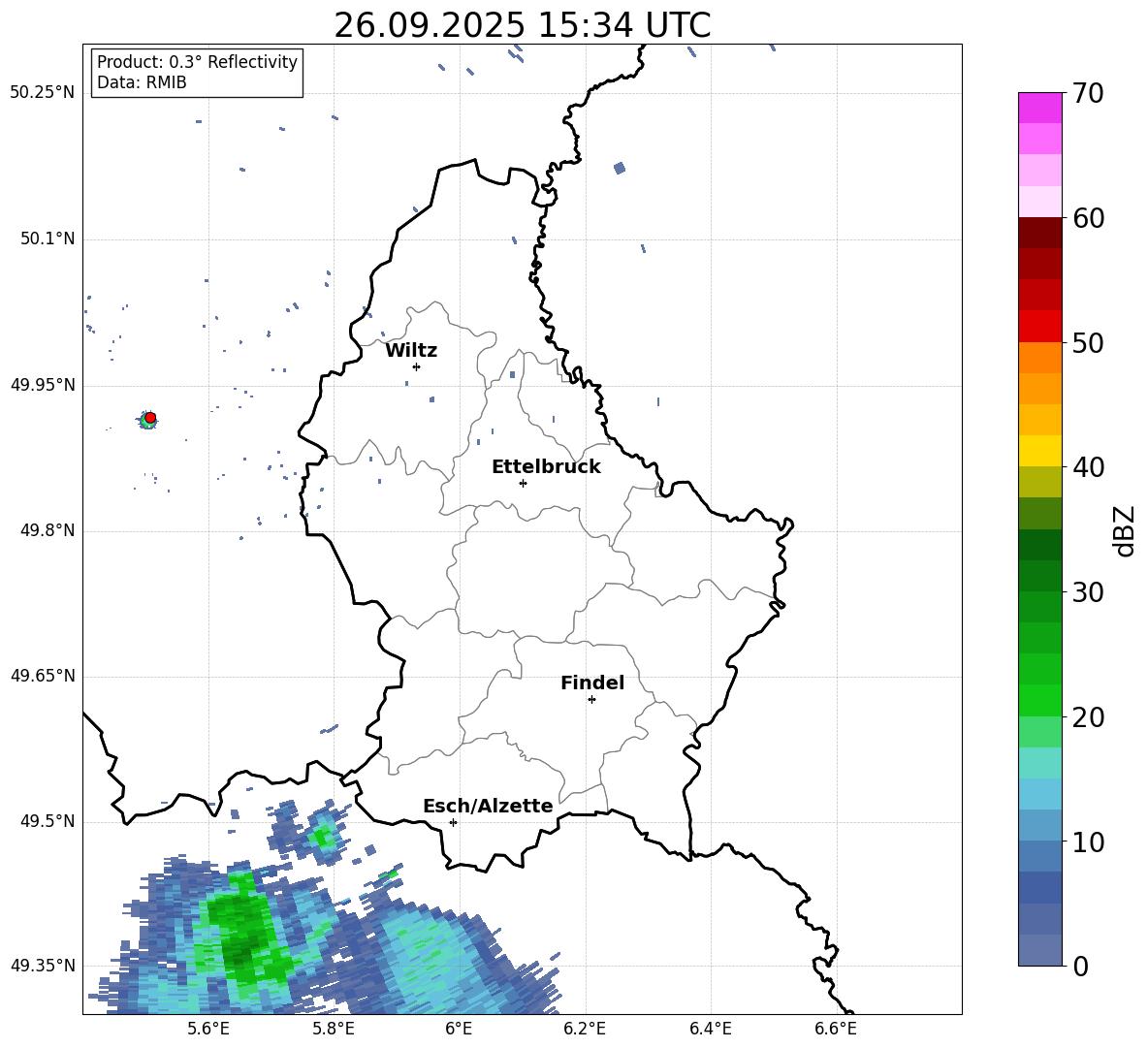Click the dBZ colorbar axis label
1148x1048 pixels.
1126,530
